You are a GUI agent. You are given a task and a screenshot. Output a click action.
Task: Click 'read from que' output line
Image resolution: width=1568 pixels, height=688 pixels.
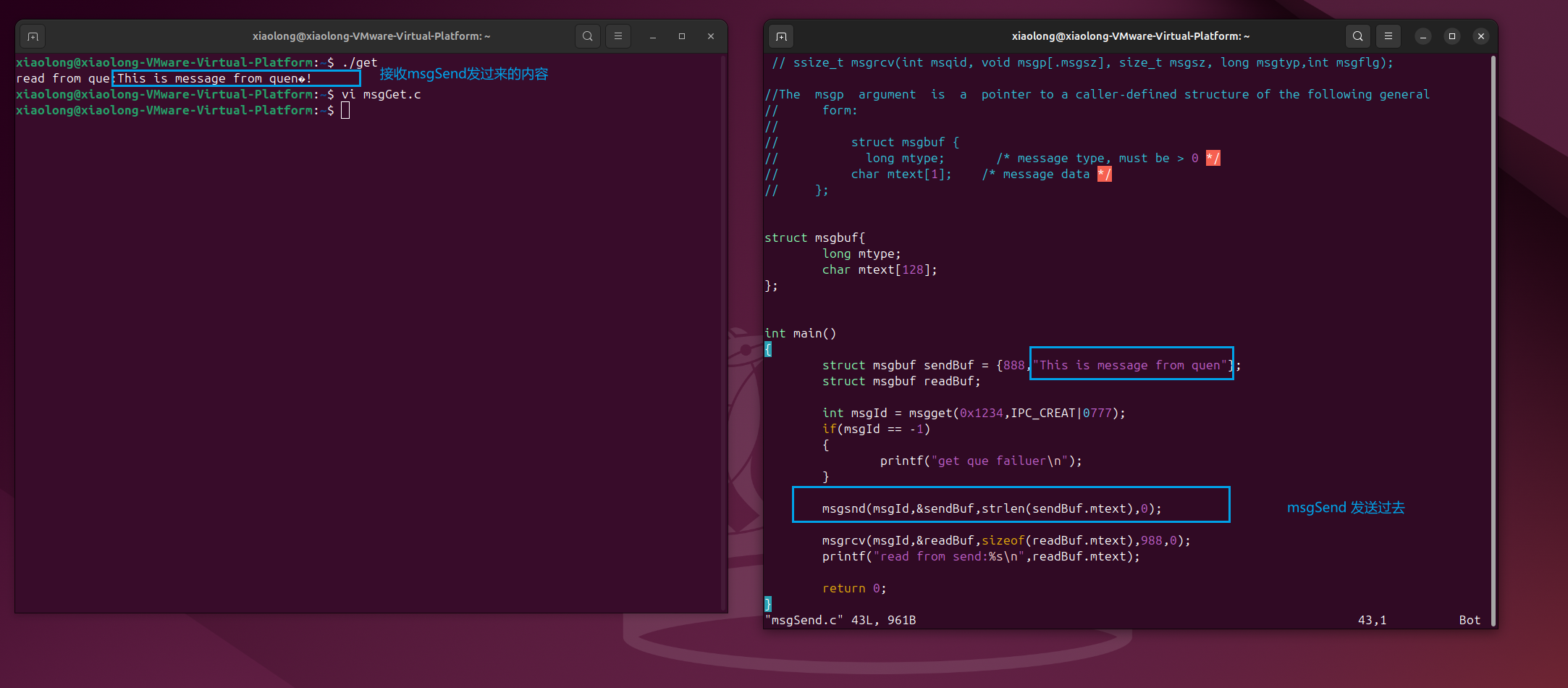(164, 79)
